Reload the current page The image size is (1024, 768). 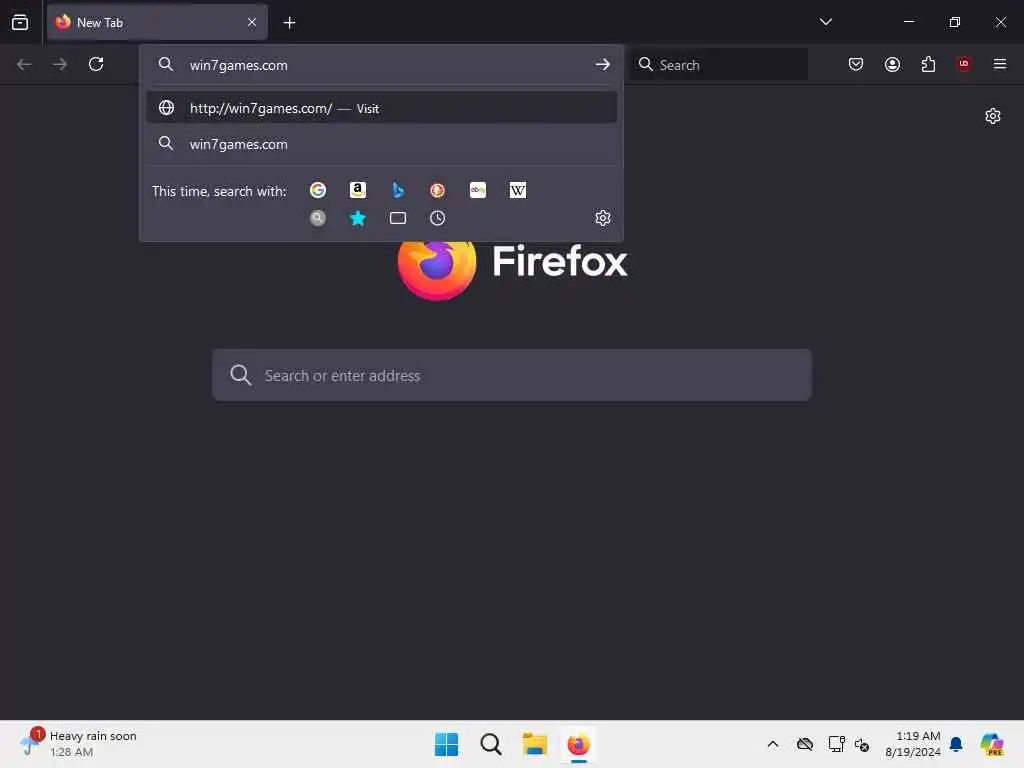(x=96, y=64)
